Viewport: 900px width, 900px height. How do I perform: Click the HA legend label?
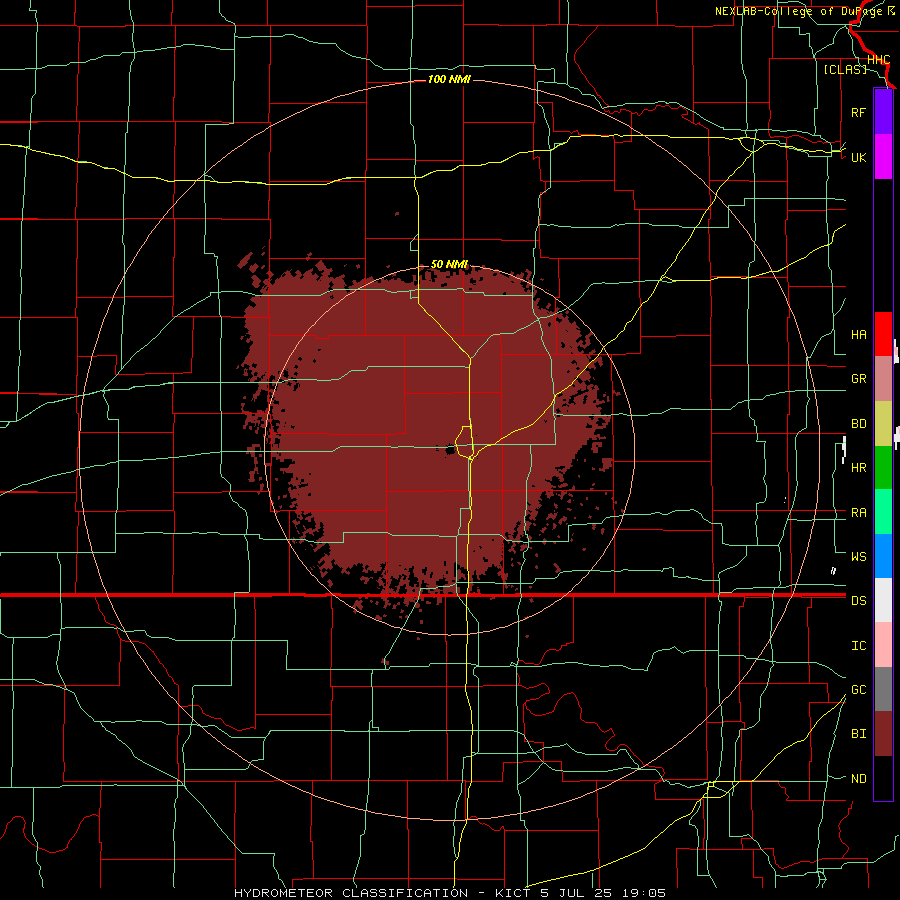[x=858, y=334]
